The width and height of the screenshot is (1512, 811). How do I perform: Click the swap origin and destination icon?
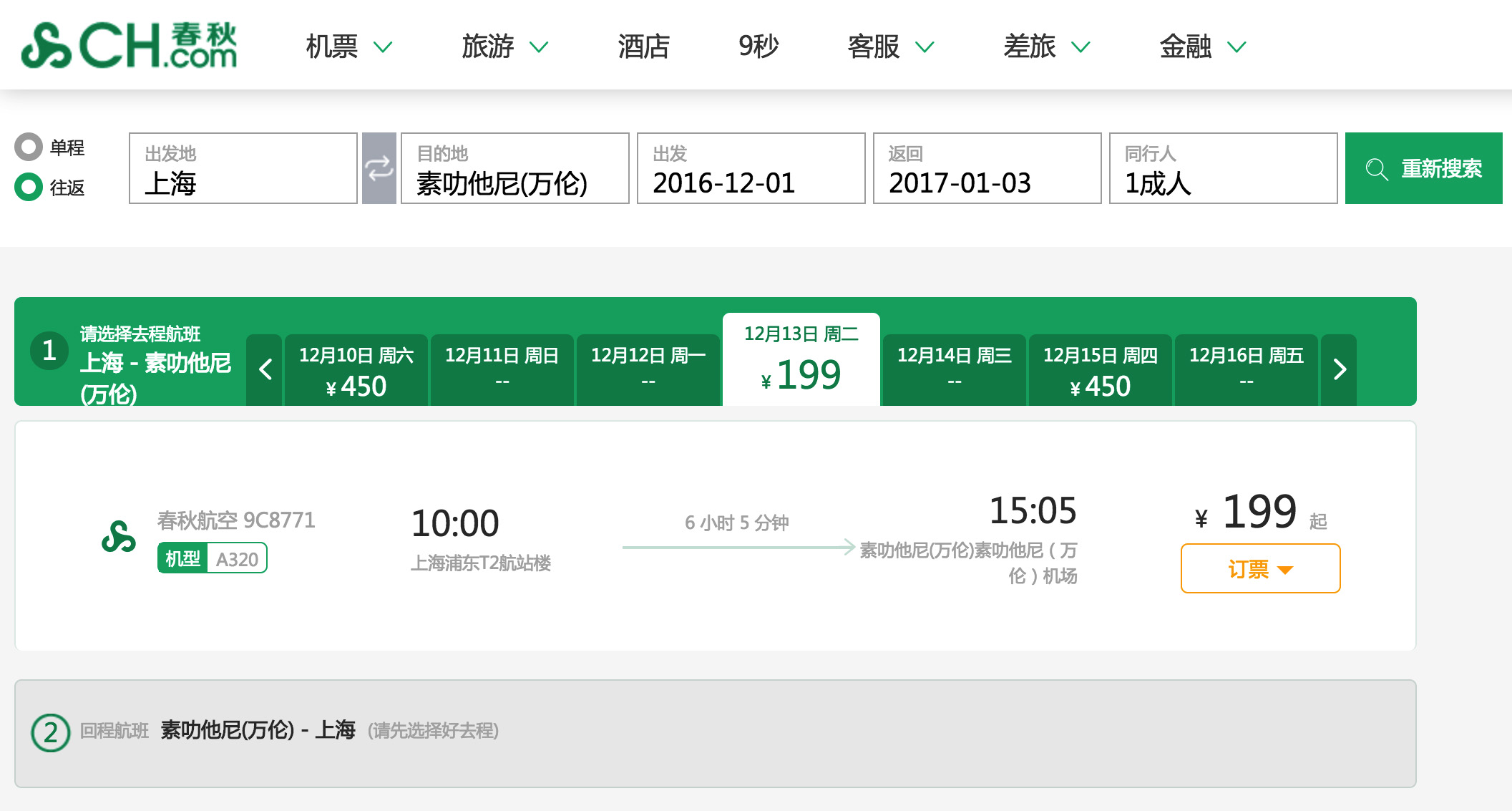pyautogui.click(x=379, y=167)
